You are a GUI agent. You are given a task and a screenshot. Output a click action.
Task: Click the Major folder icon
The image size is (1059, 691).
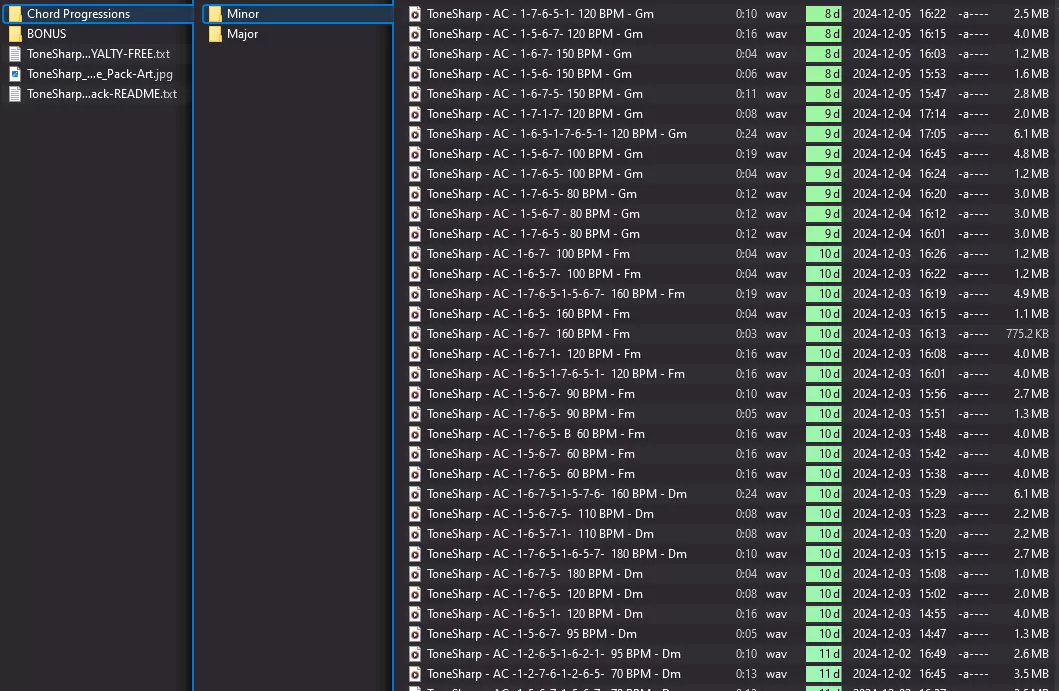click(x=215, y=34)
